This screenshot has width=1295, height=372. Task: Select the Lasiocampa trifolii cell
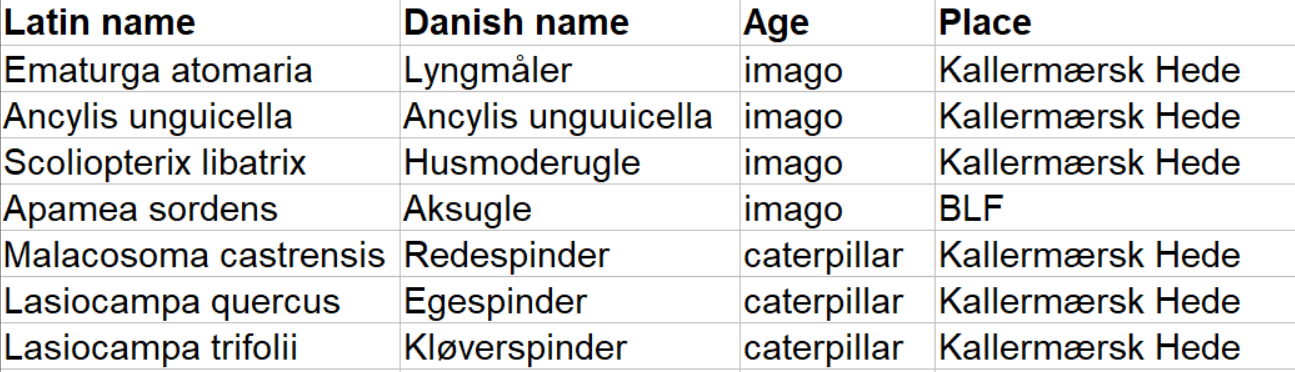200,348
